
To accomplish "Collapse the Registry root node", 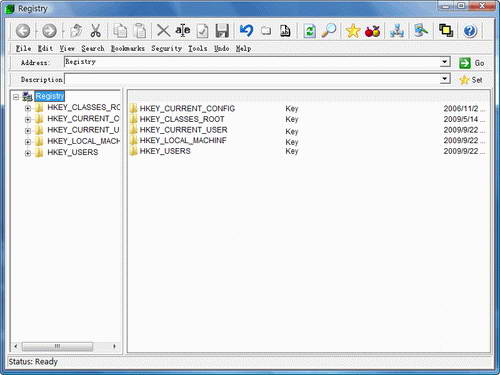I will [x=16, y=97].
